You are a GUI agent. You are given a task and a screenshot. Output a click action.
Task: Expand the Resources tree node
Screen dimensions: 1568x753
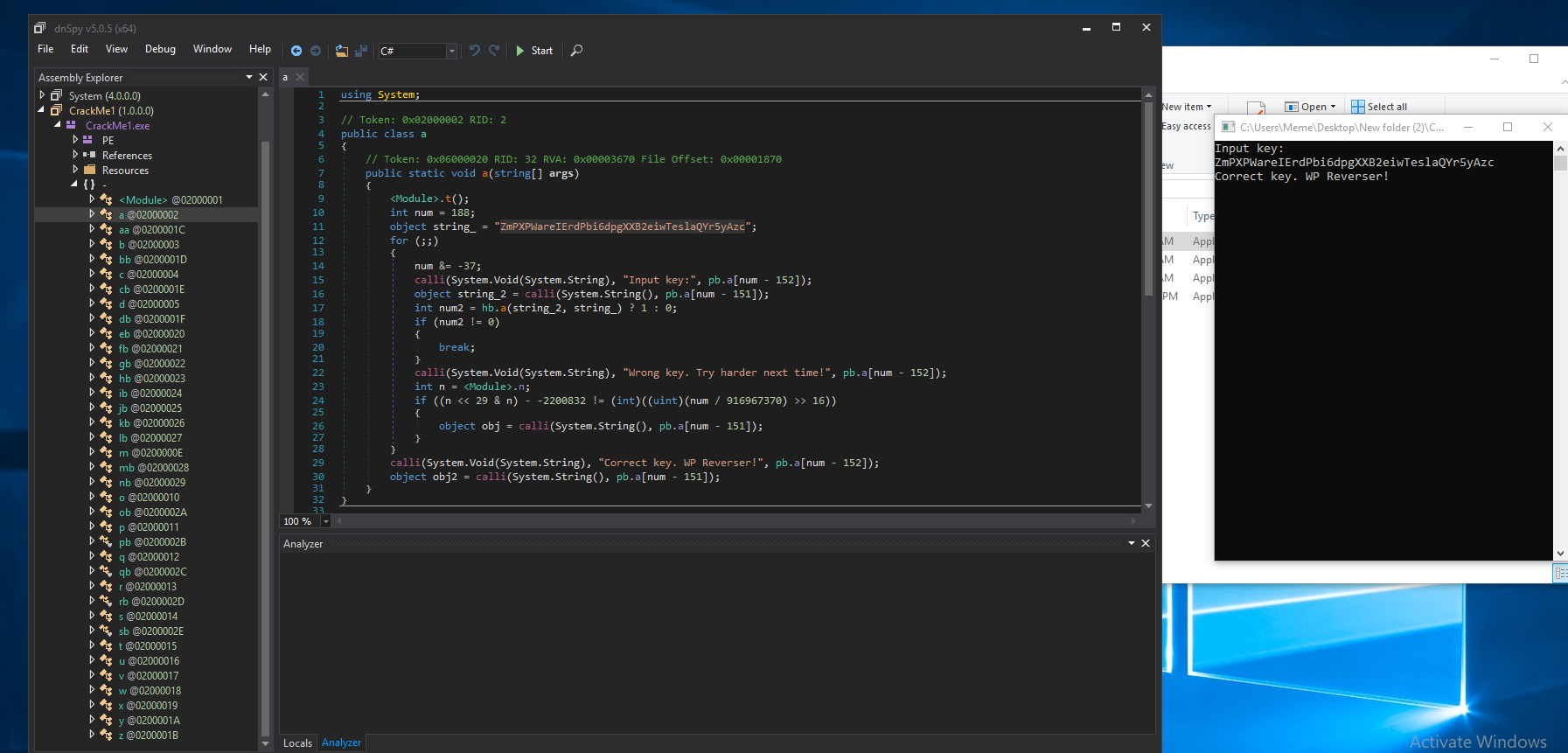click(75, 170)
